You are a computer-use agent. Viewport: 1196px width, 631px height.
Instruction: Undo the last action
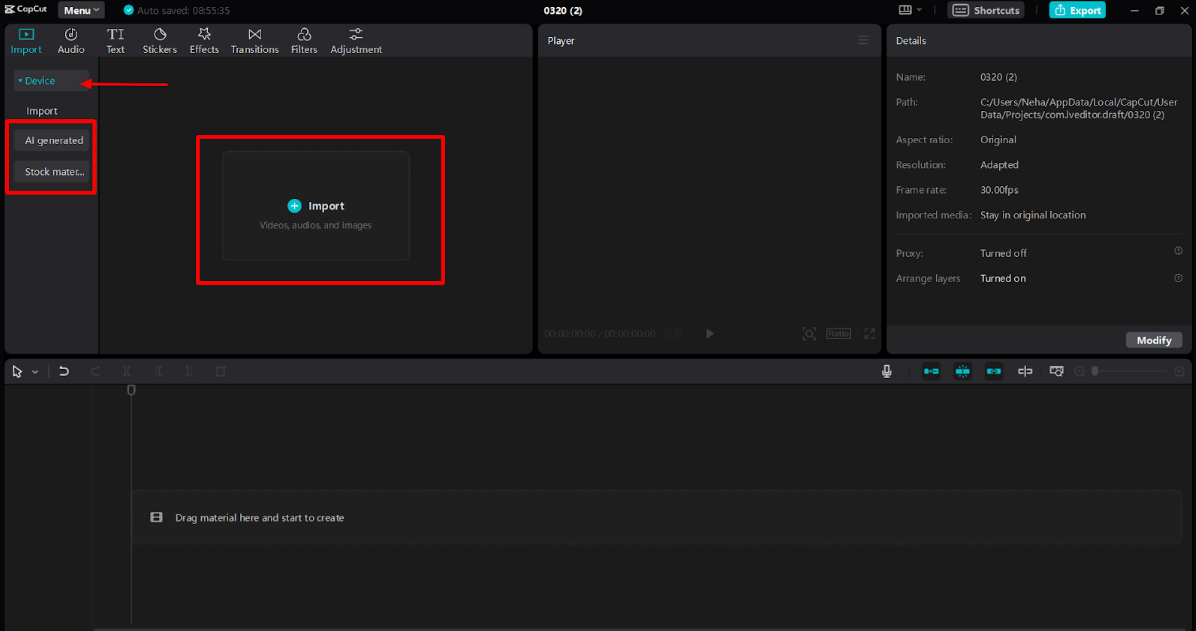tap(64, 372)
